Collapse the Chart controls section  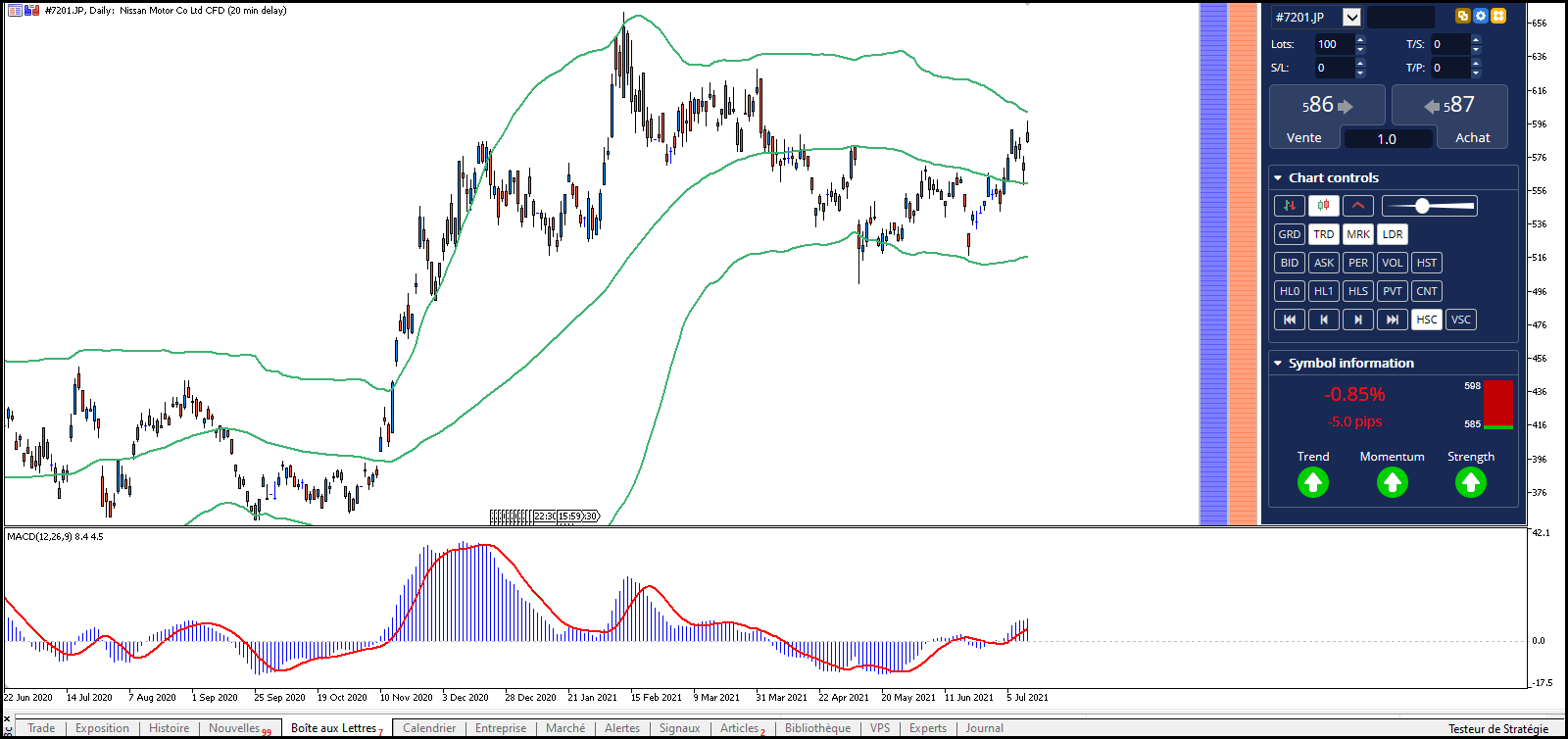[1278, 178]
